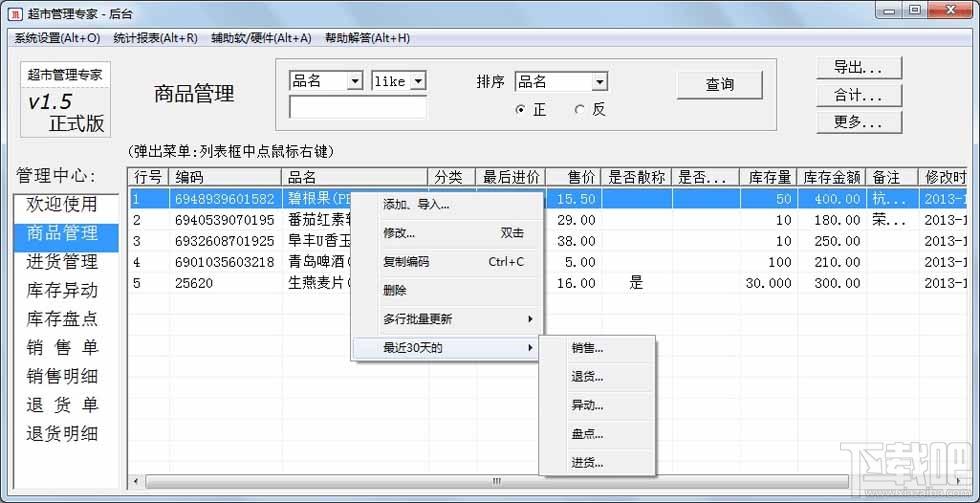This screenshot has width=980, height=503.
Task: Click the search keyword input box
Action: pos(358,107)
